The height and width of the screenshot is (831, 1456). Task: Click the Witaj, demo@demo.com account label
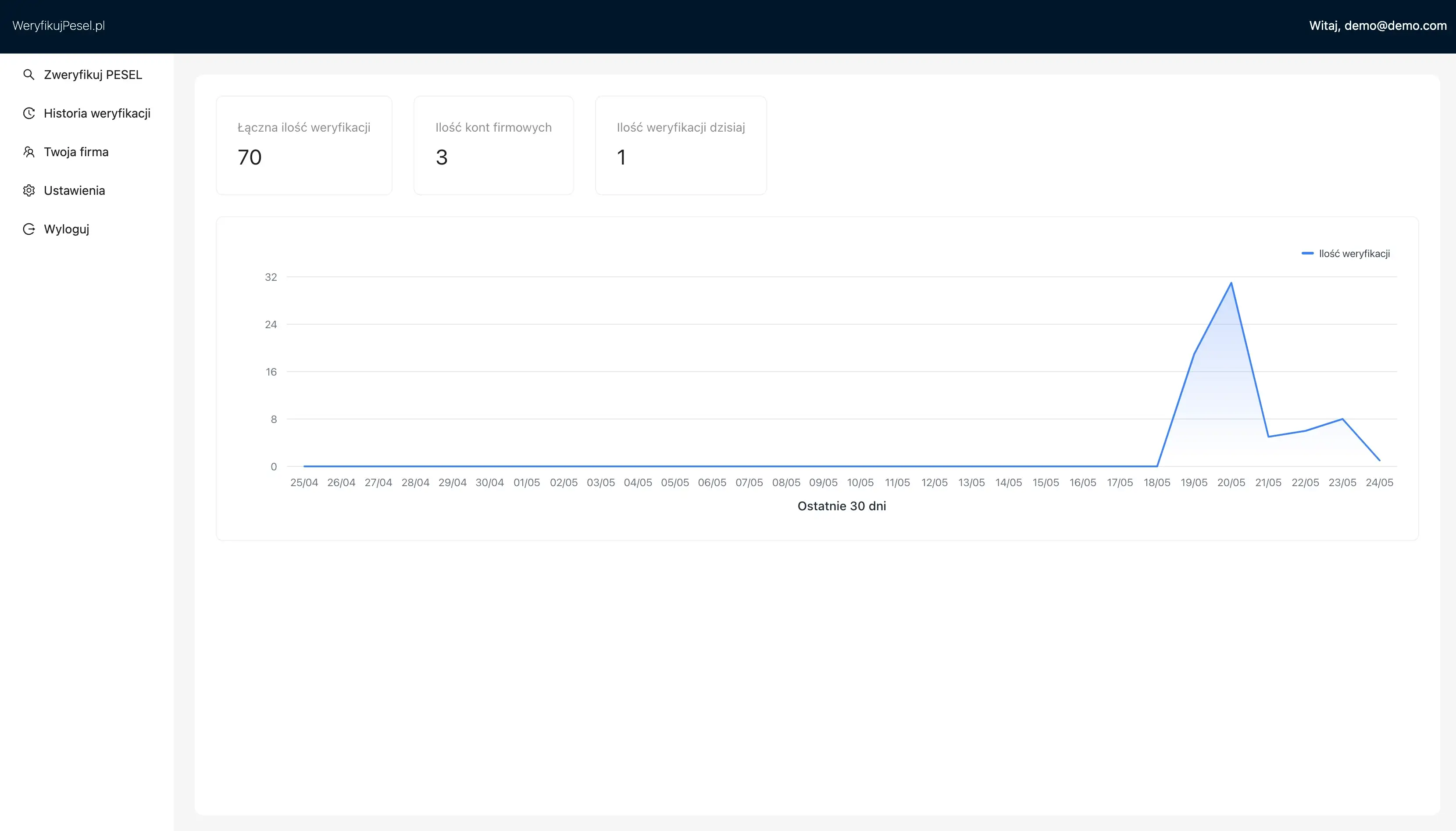coord(1378,25)
